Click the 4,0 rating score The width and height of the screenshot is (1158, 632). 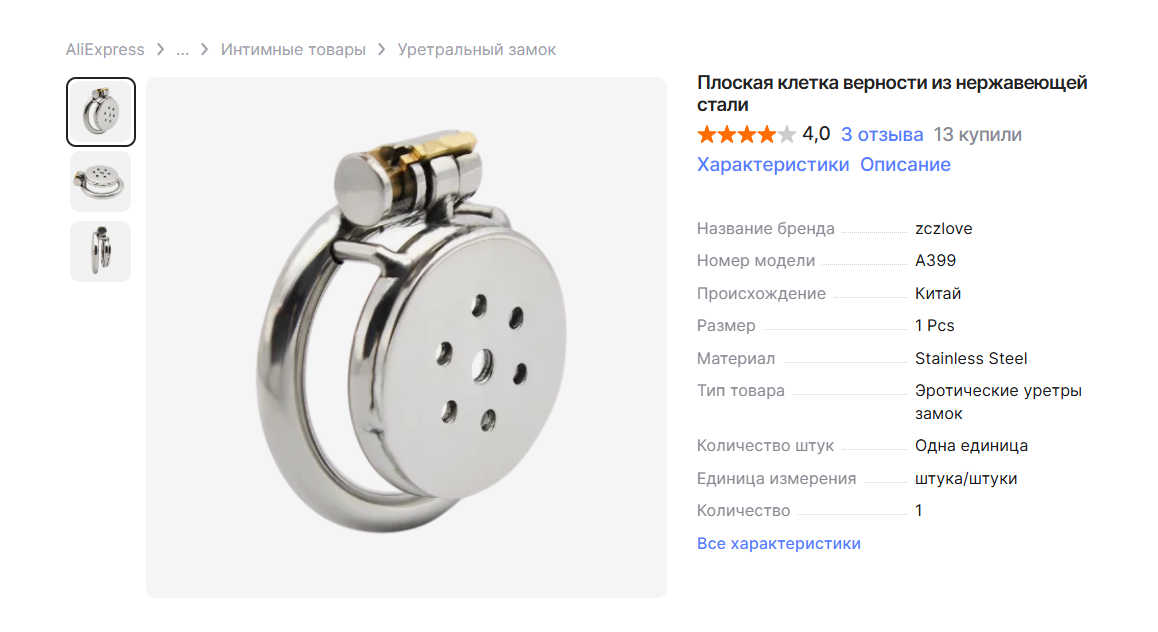[x=816, y=134]
